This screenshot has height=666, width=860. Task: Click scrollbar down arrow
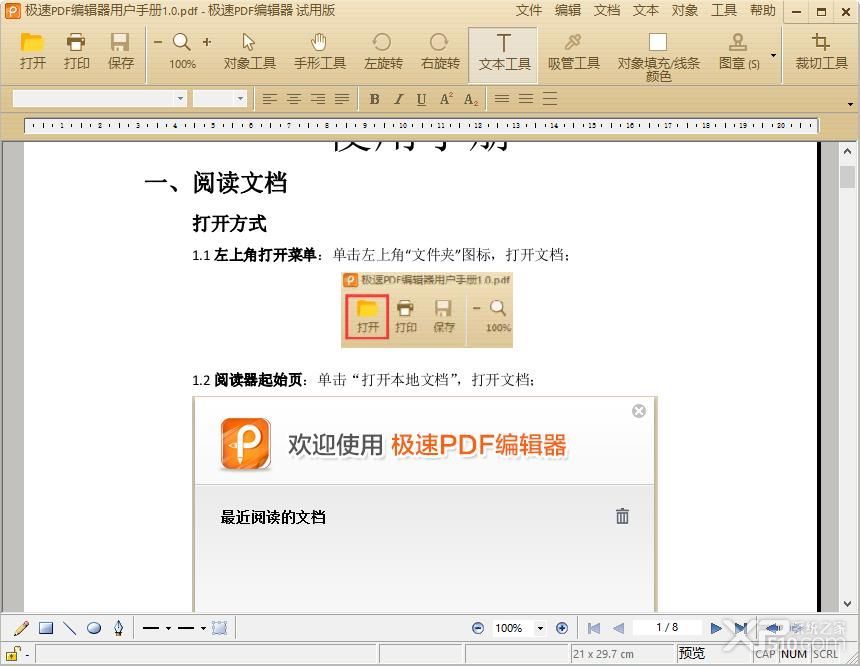pyautogui.click(x=847, y=604)
